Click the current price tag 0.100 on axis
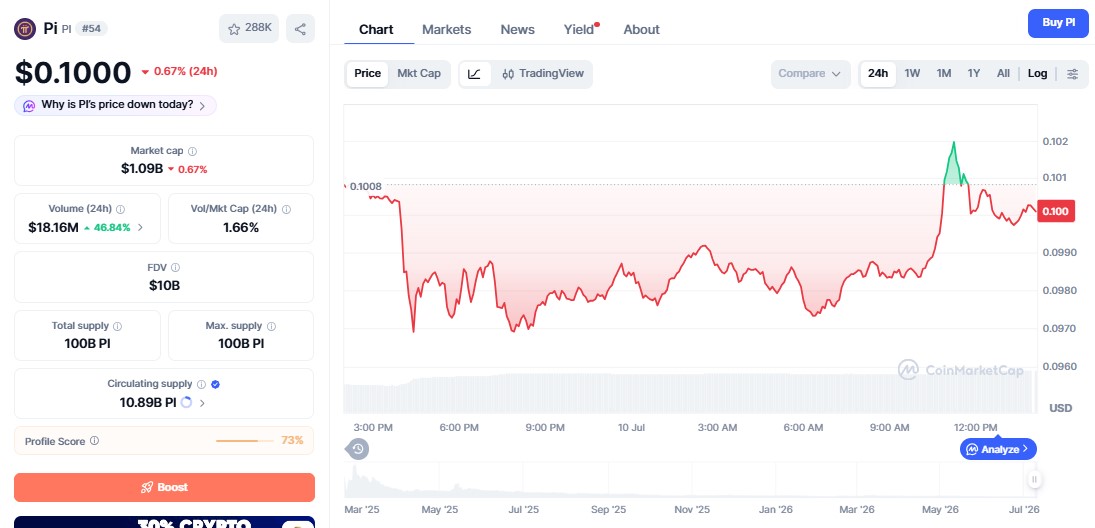The image size is (1095, 528). [x=1057, y=211]
